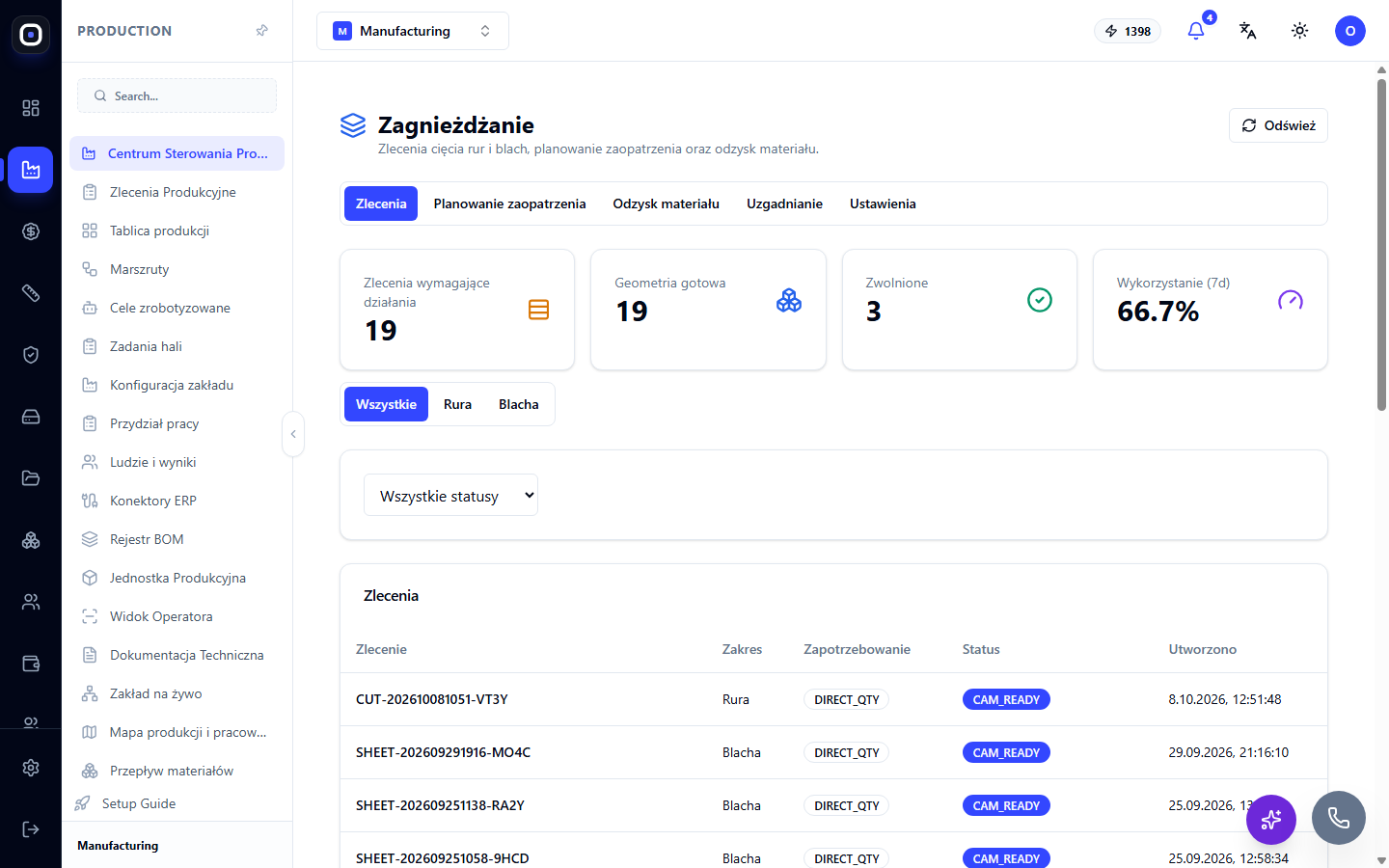1389x868 pixels.
Task: Open the folder icon in left rail
Action: tap(31, 478)
